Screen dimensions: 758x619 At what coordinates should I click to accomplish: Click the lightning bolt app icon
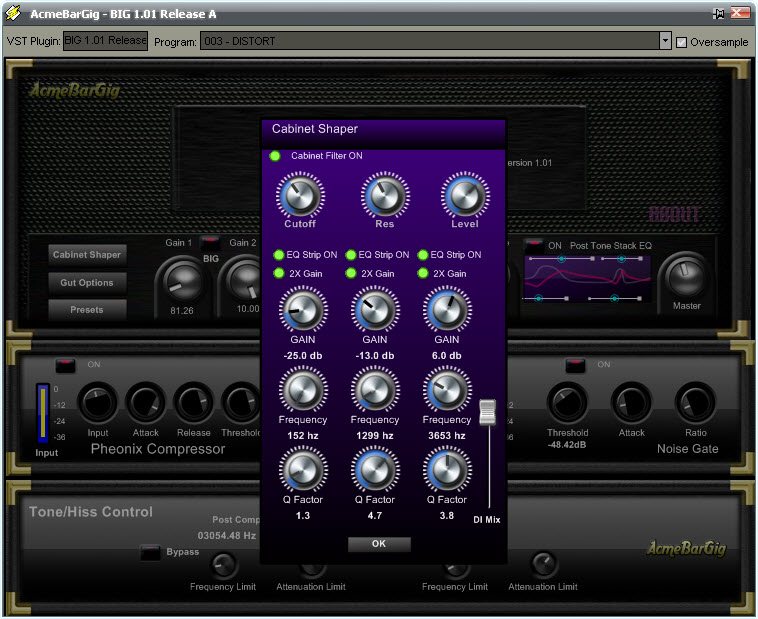coord(14,13)
